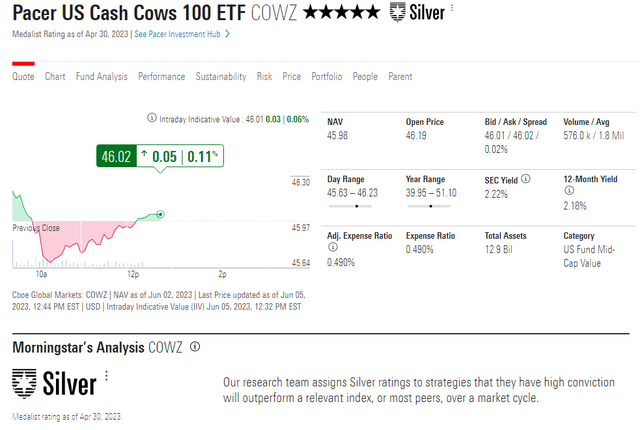
Task: Open the Fund Analysis tab
Action: pos(102,77)
